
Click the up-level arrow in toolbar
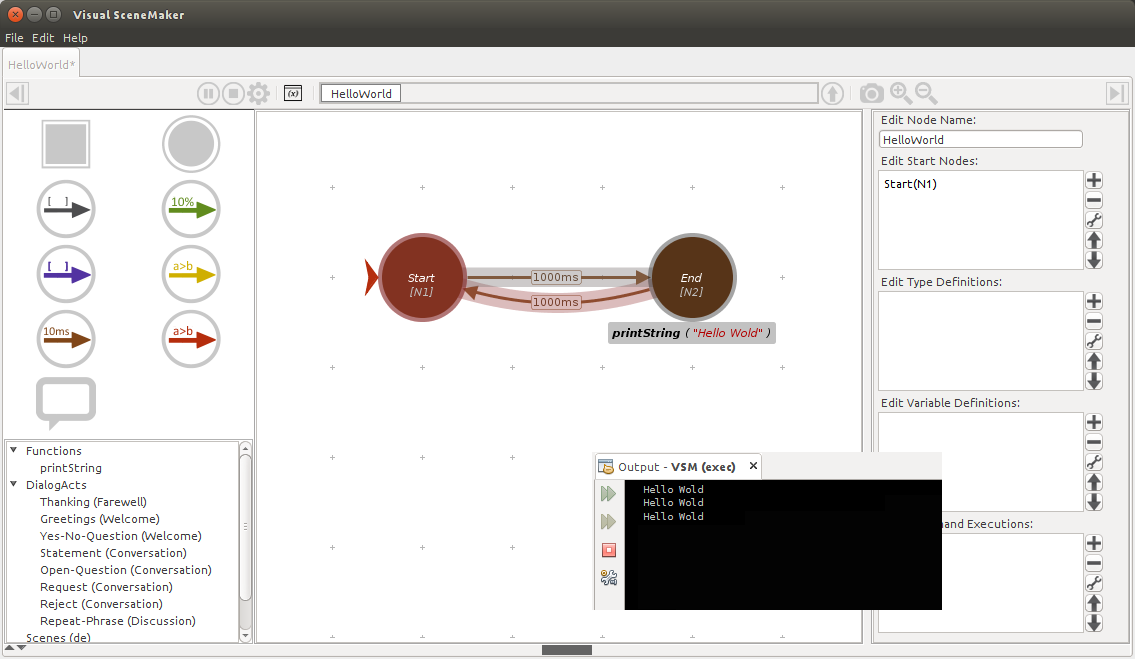tap(832, 93)
